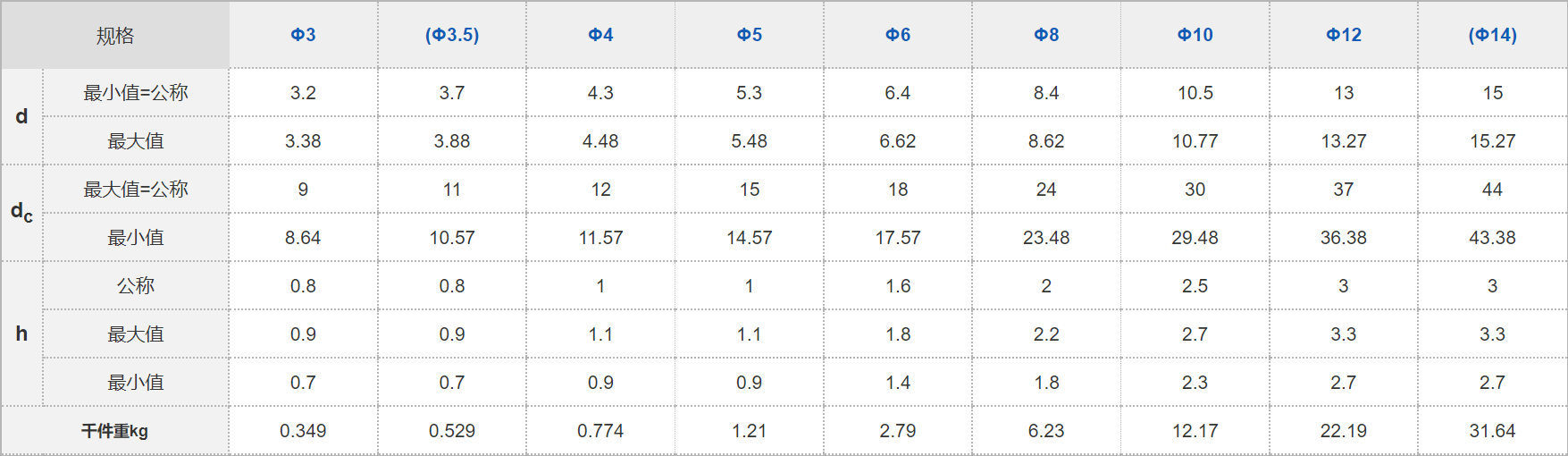Click the Φ8 column link
Screen dimensions: 1568x456
coord(1046,35)
